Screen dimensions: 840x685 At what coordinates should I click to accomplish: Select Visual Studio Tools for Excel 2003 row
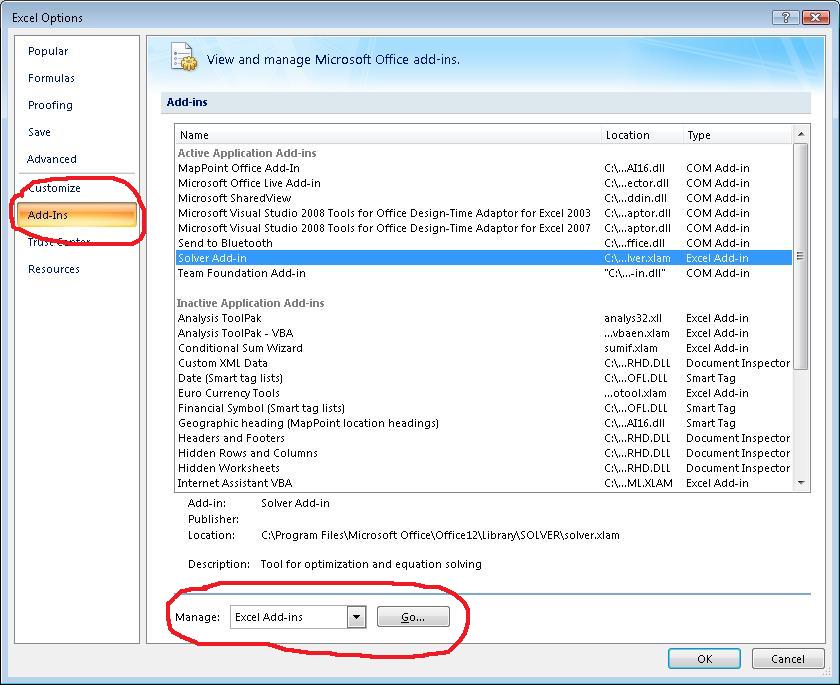tap(484, 213)
